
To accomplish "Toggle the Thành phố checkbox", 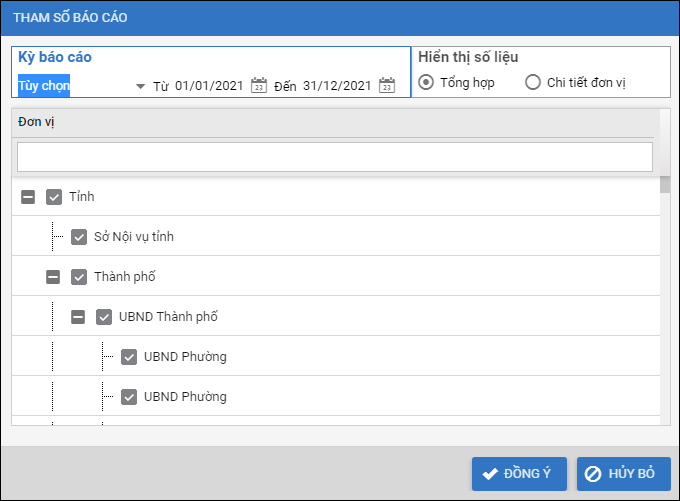I will click(79, 277).
